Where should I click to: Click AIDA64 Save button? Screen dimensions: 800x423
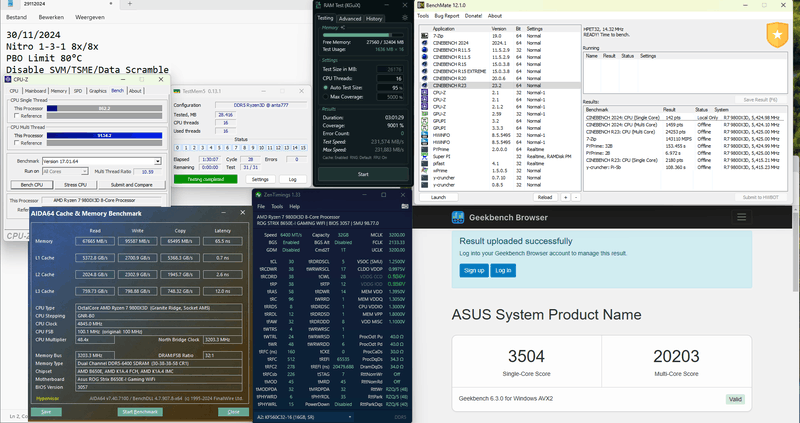(46, 412)
